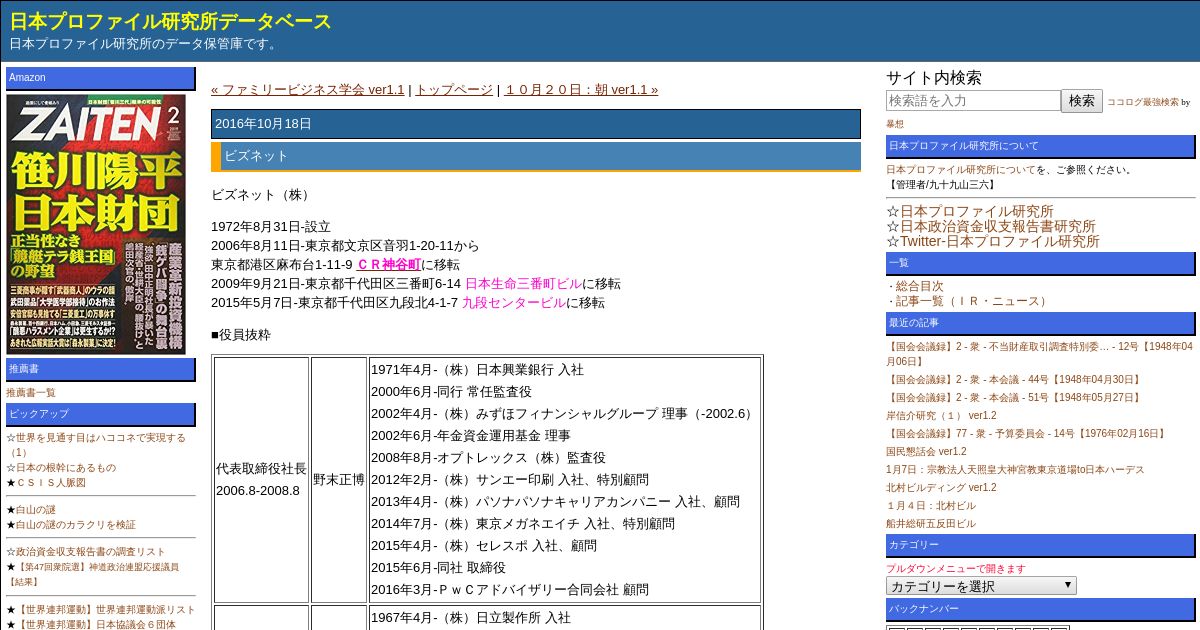
Task: Open the ＣＲ神谷町 link
Action: click(389, 265)
